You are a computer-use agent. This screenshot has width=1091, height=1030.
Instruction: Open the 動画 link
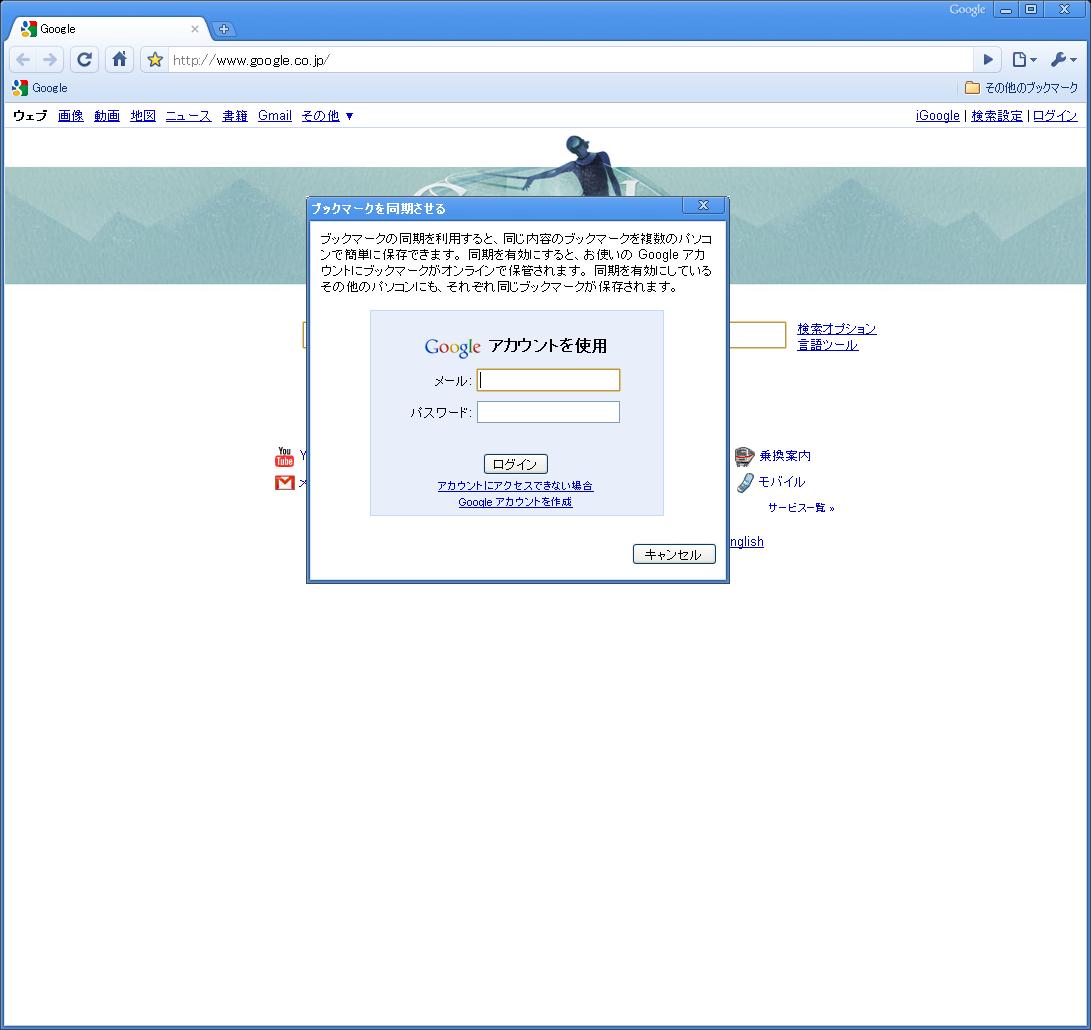pos(106,116)
